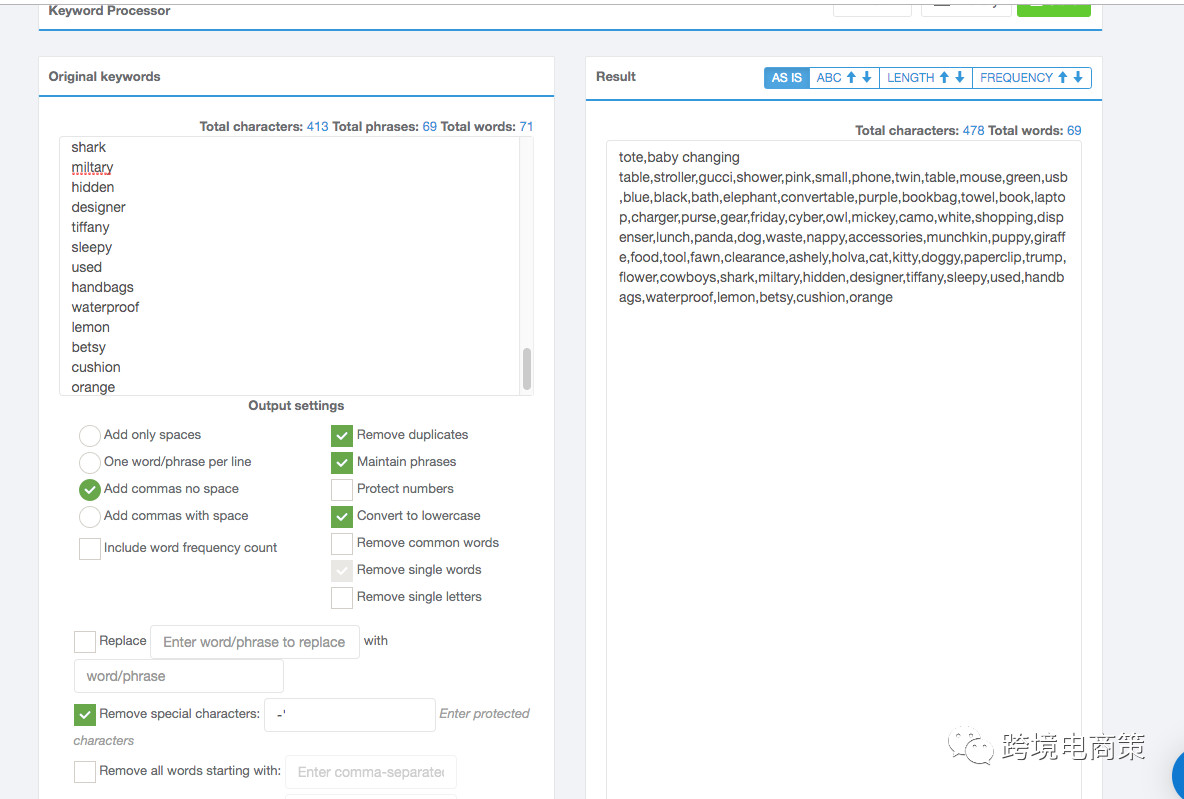Click FREQUENCY ascending sort arrow
Screen dimensions: 1184x799
click(x=1063, y=77)
